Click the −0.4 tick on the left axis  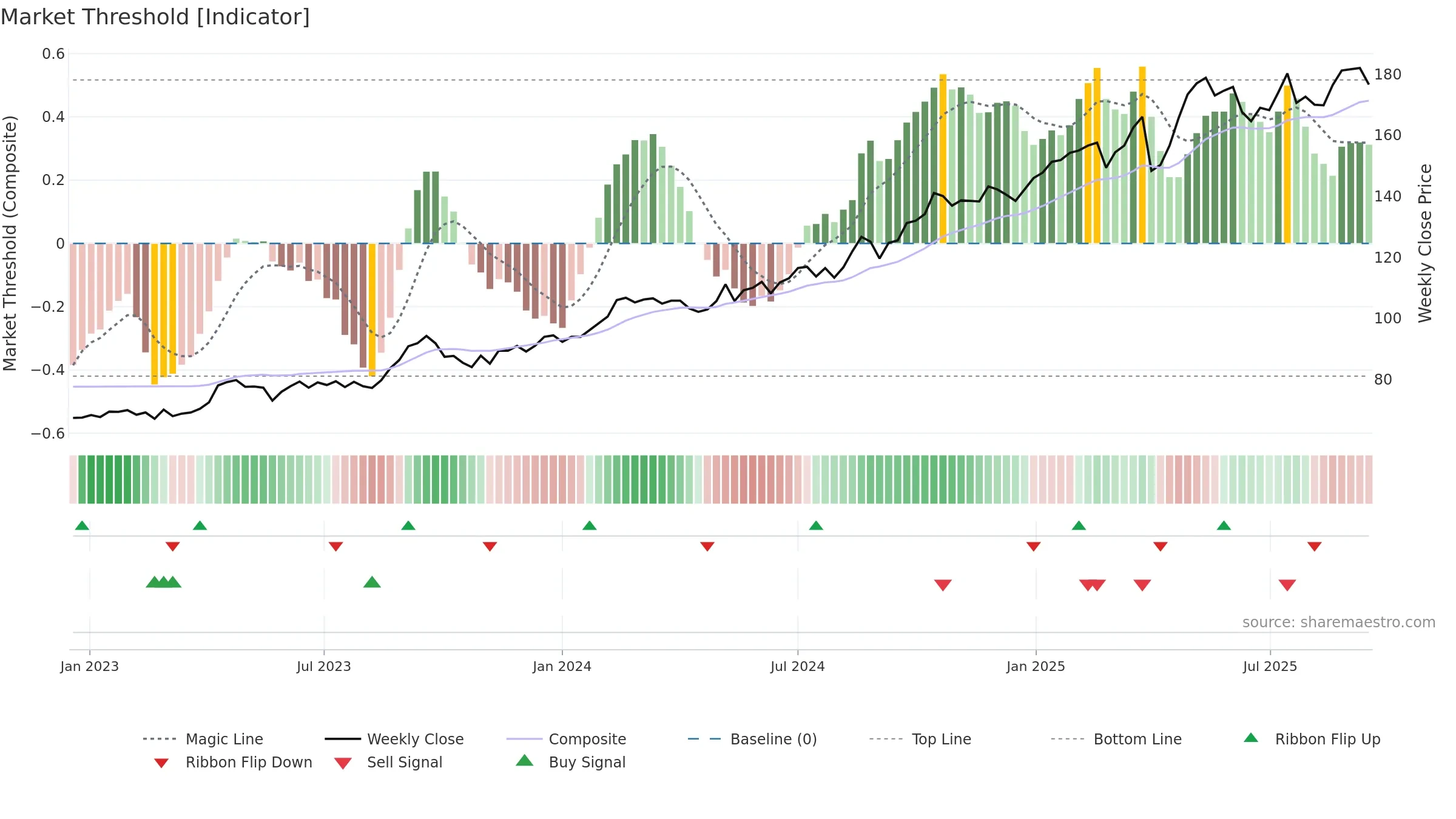point(47,369)
